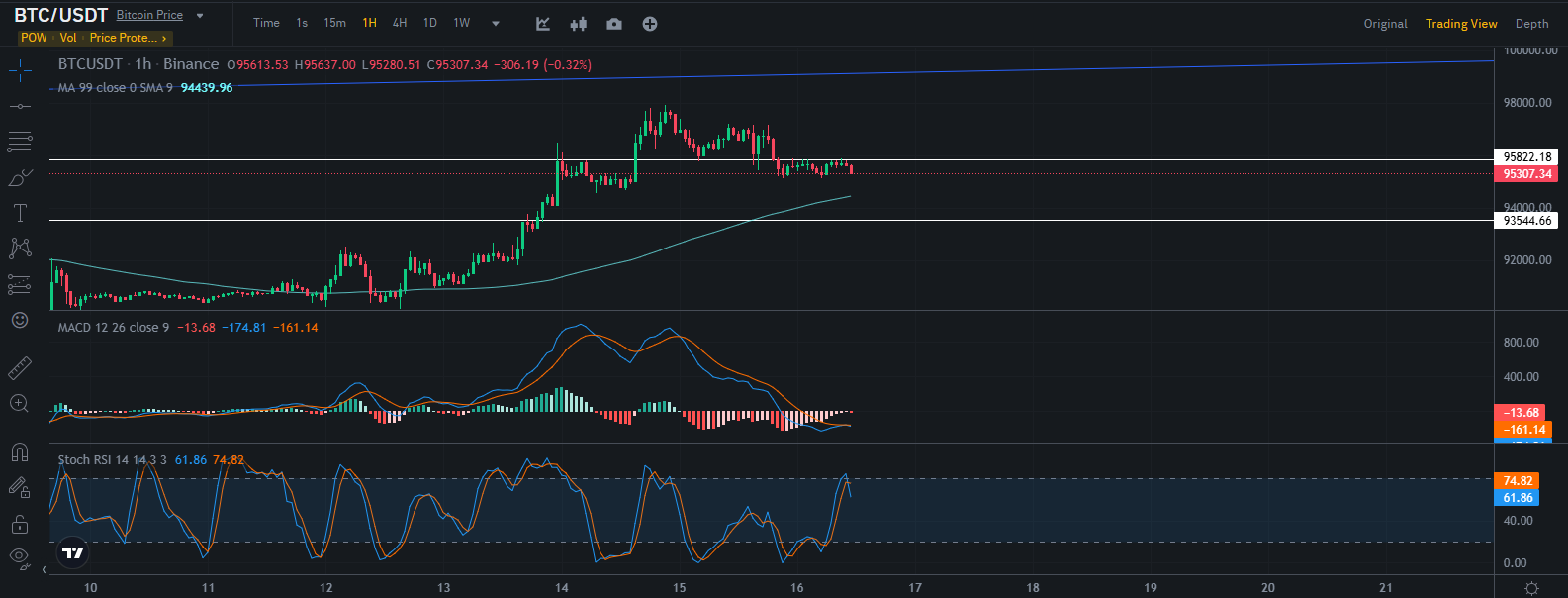Click the 93544.66 horizontal line price label

point(1527,221)
